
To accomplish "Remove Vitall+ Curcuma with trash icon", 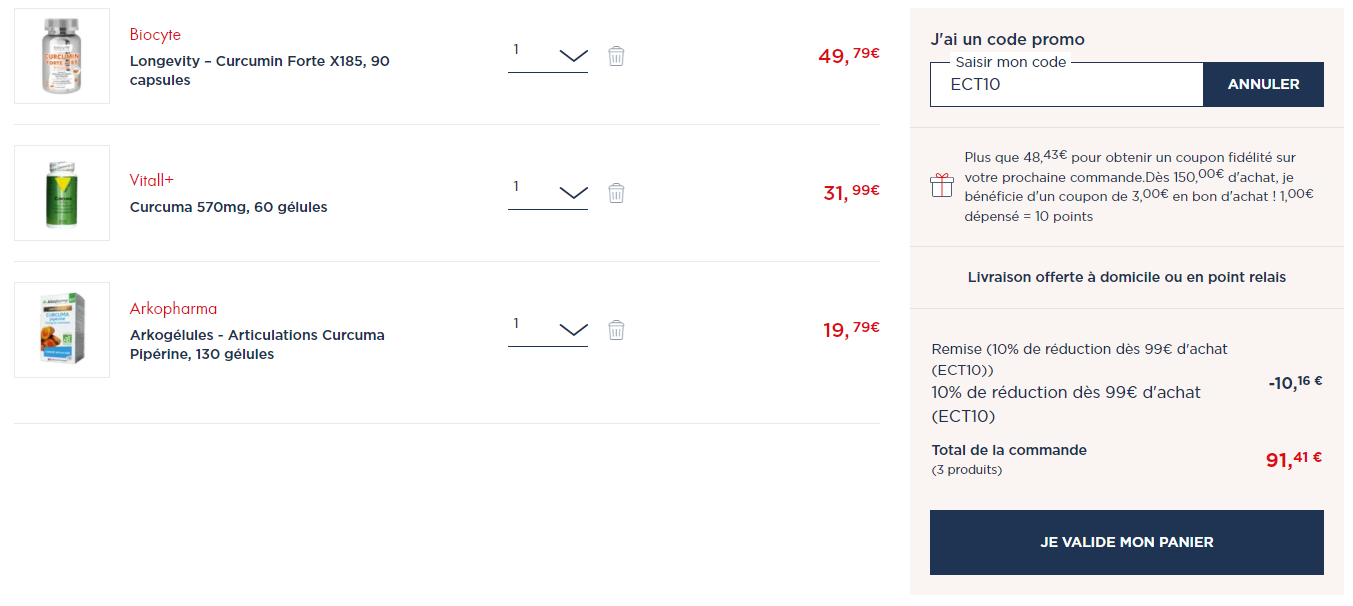I will point(616,193).
